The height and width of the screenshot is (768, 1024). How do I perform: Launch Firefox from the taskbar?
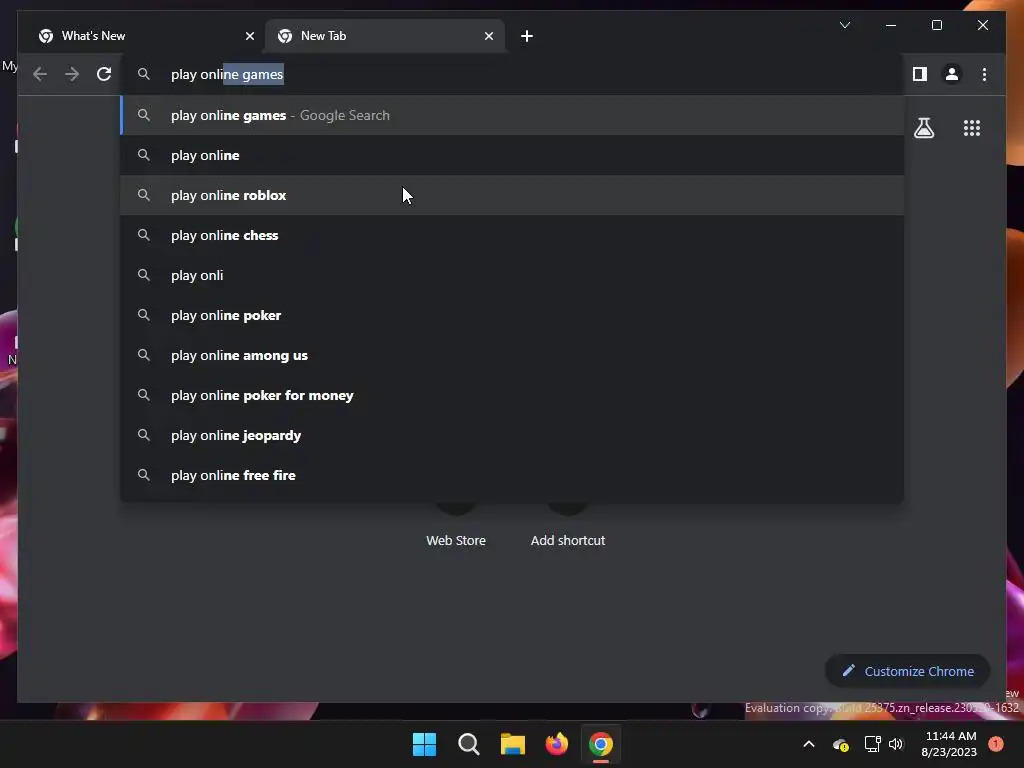[556, 744]
